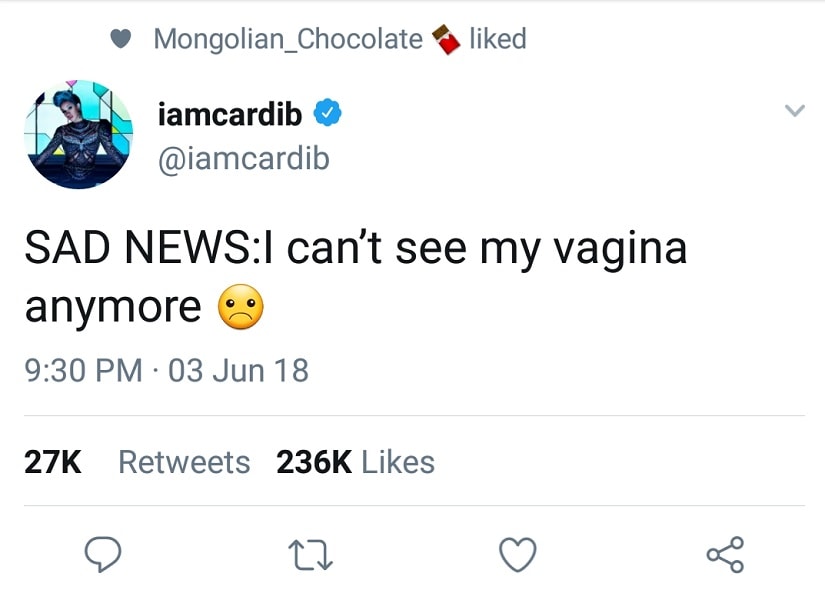The height and width of the screenshot is (600, 825).
Task: Open Mongolian_Chocolate's profile from liked banner
Action: click(x=288, y=39)
